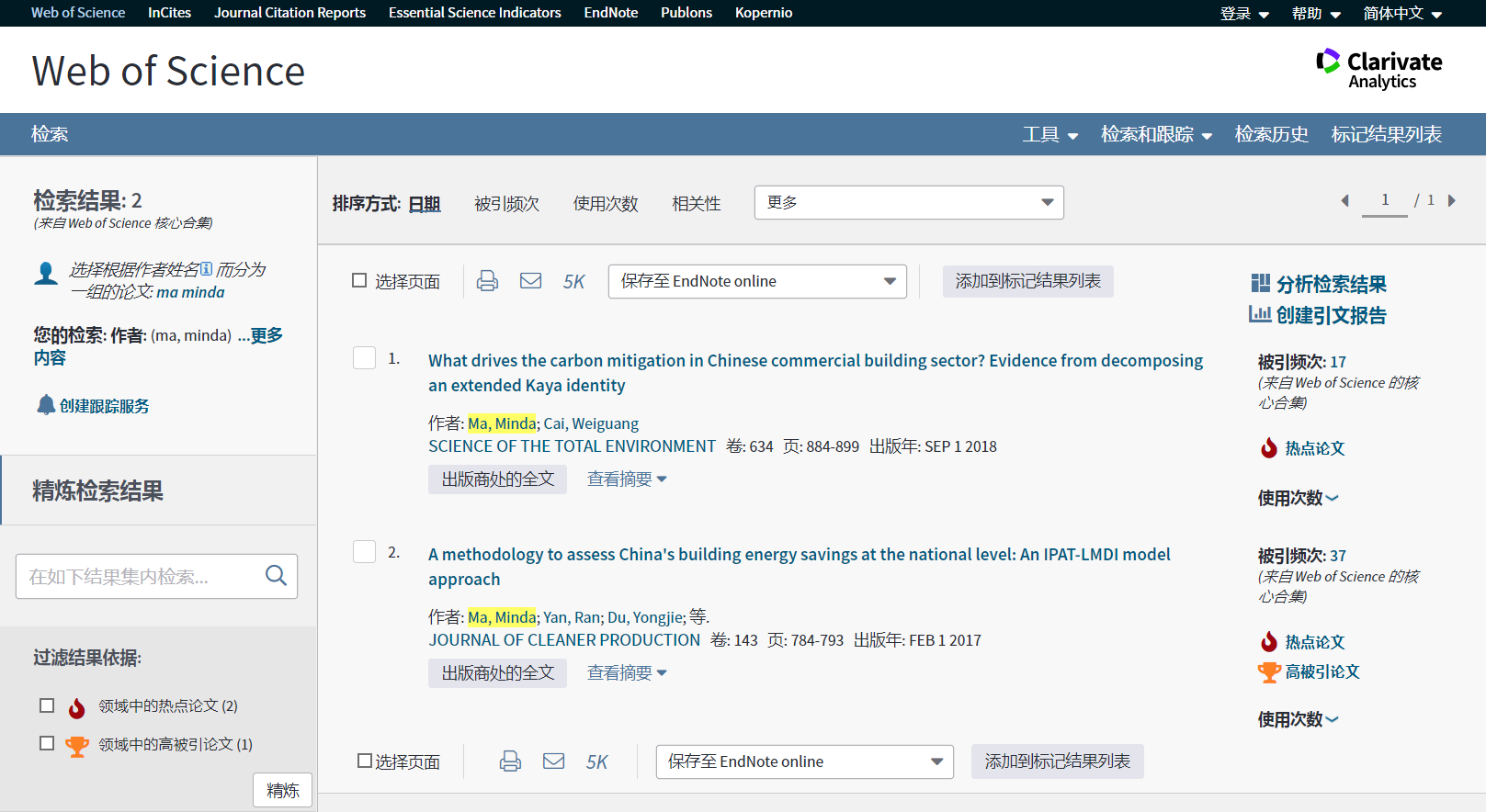Click bottom 添加到标记结果列表 button

[1057, 761]
